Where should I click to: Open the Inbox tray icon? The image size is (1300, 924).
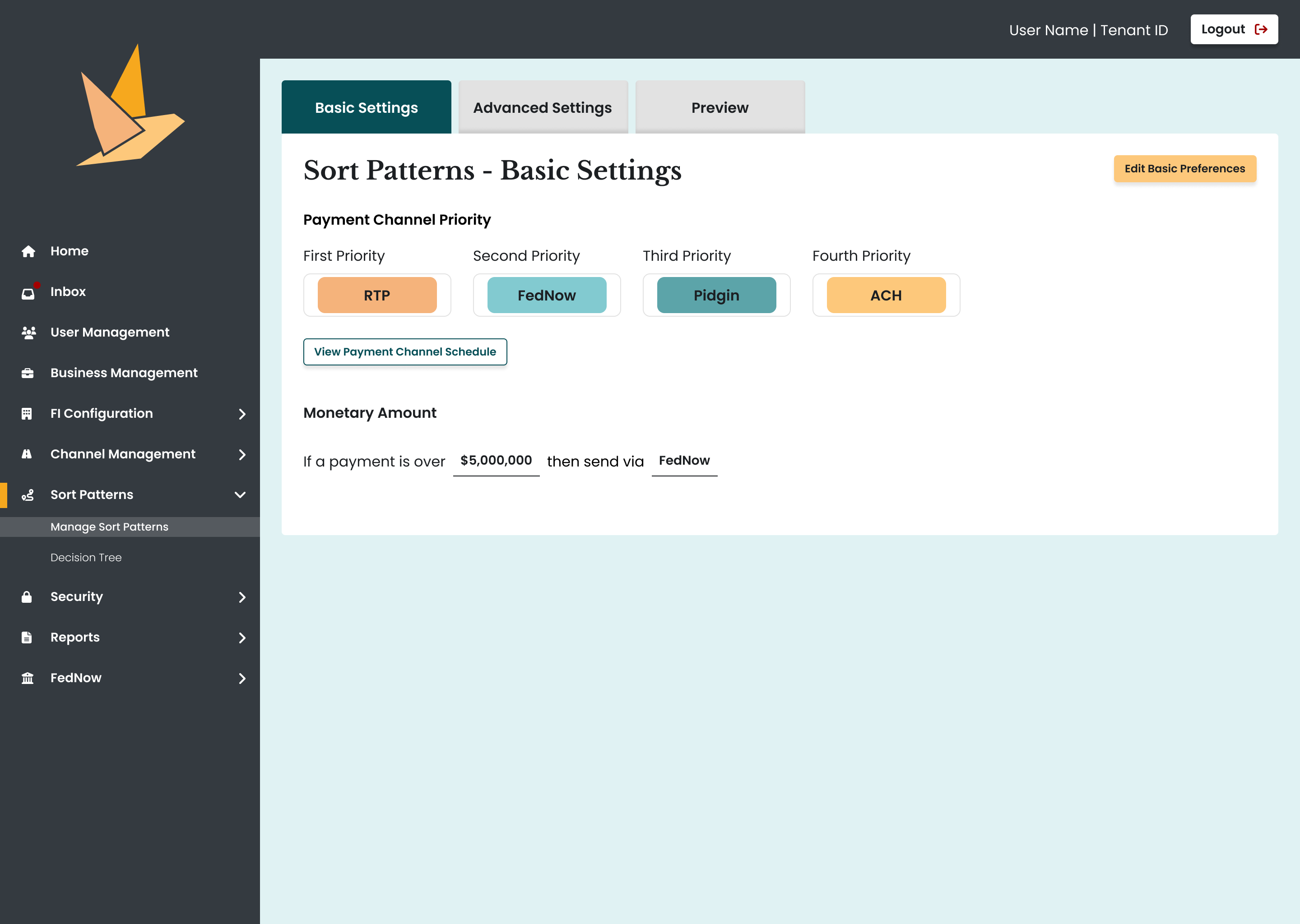click(x=28, y=293)
